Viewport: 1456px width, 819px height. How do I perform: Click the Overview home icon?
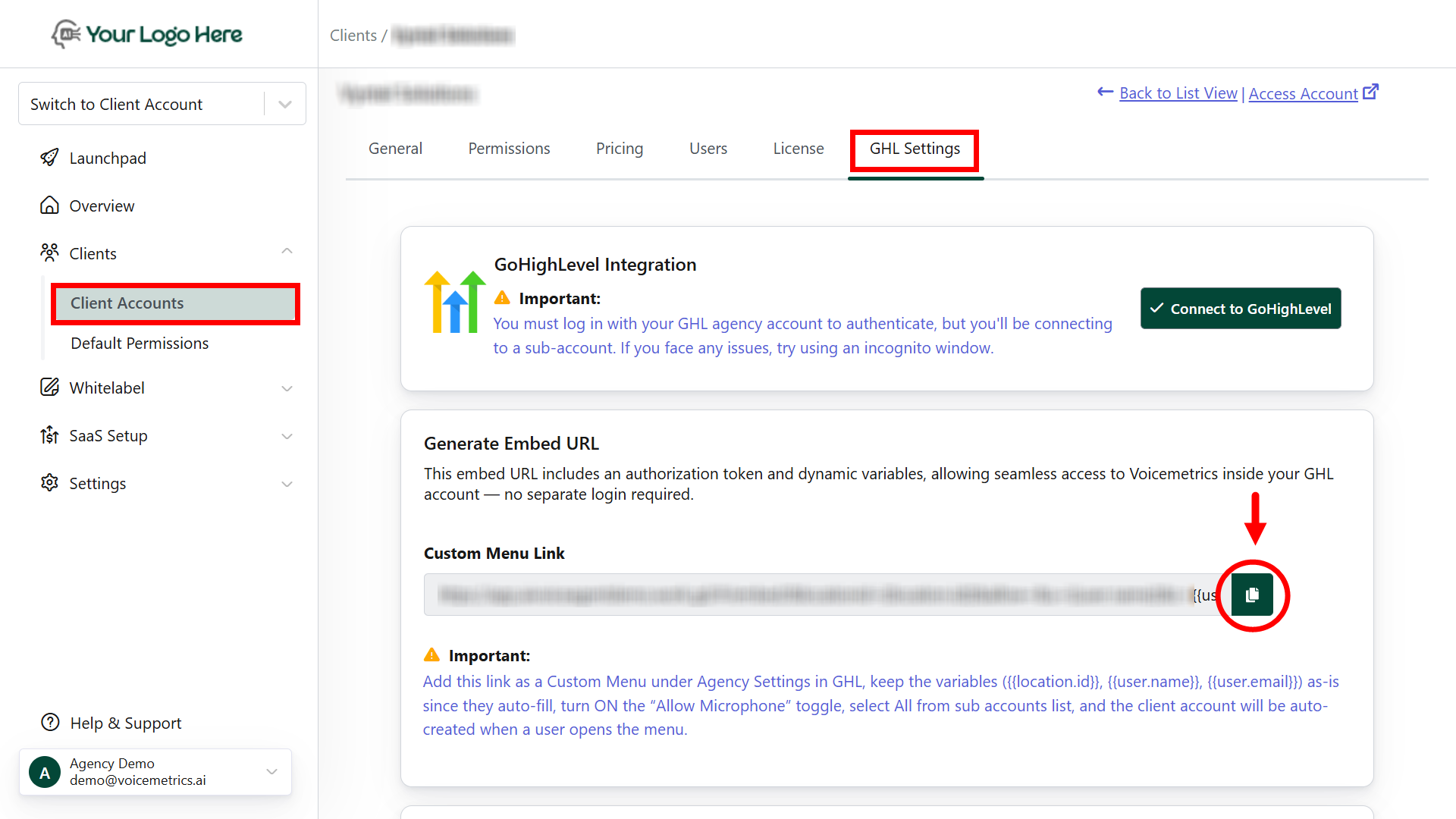[x=49, y=206]
